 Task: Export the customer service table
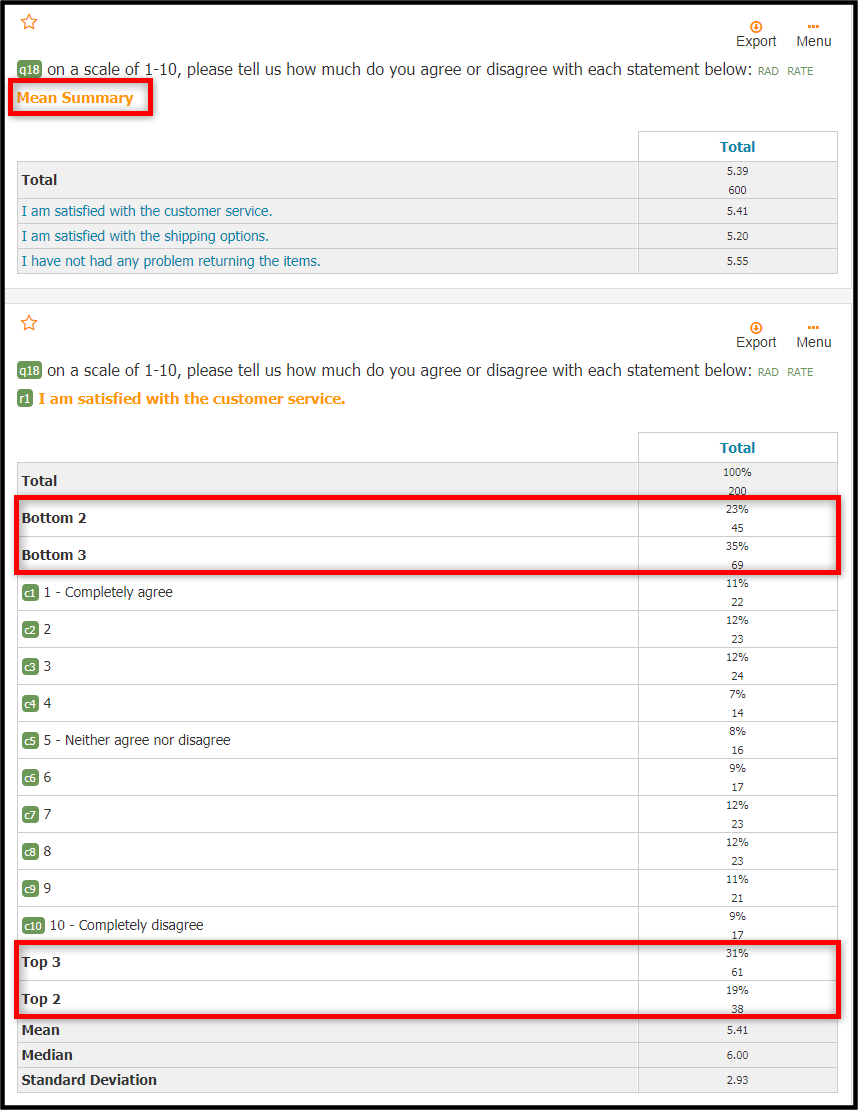click(756, 336)
